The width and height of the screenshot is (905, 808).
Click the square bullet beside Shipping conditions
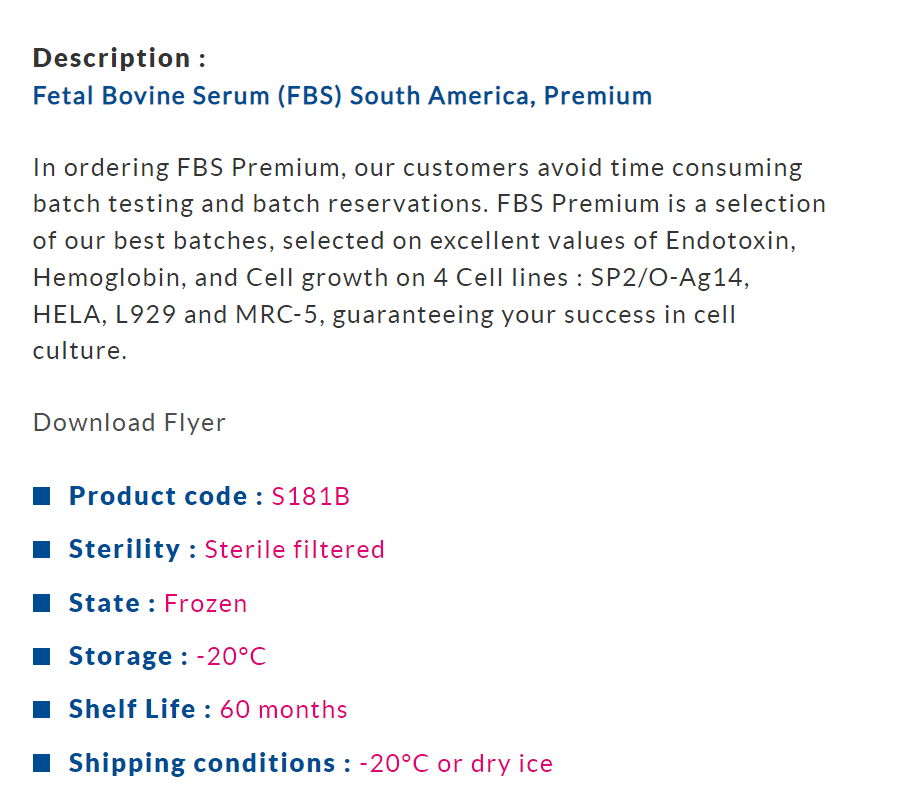(42, 763)
